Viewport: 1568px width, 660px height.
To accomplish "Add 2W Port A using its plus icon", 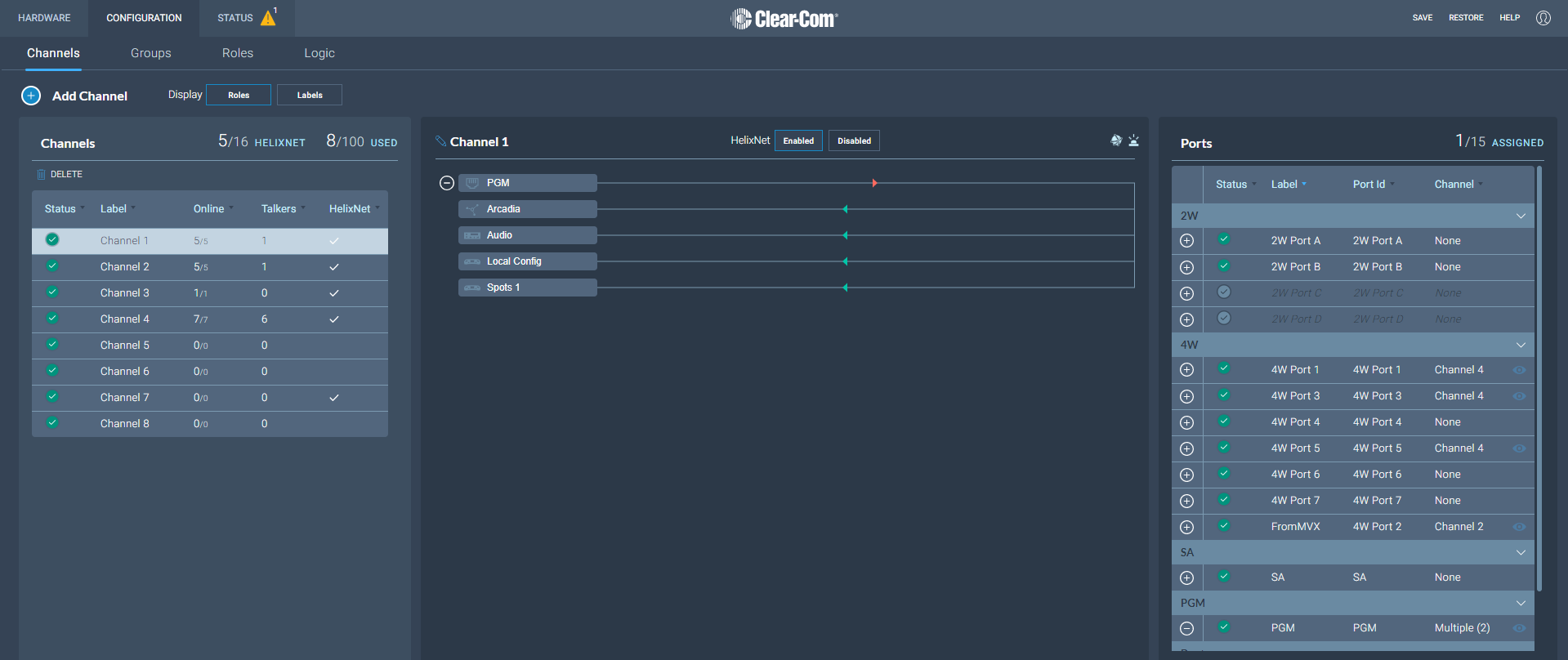I will [1187, 241].
